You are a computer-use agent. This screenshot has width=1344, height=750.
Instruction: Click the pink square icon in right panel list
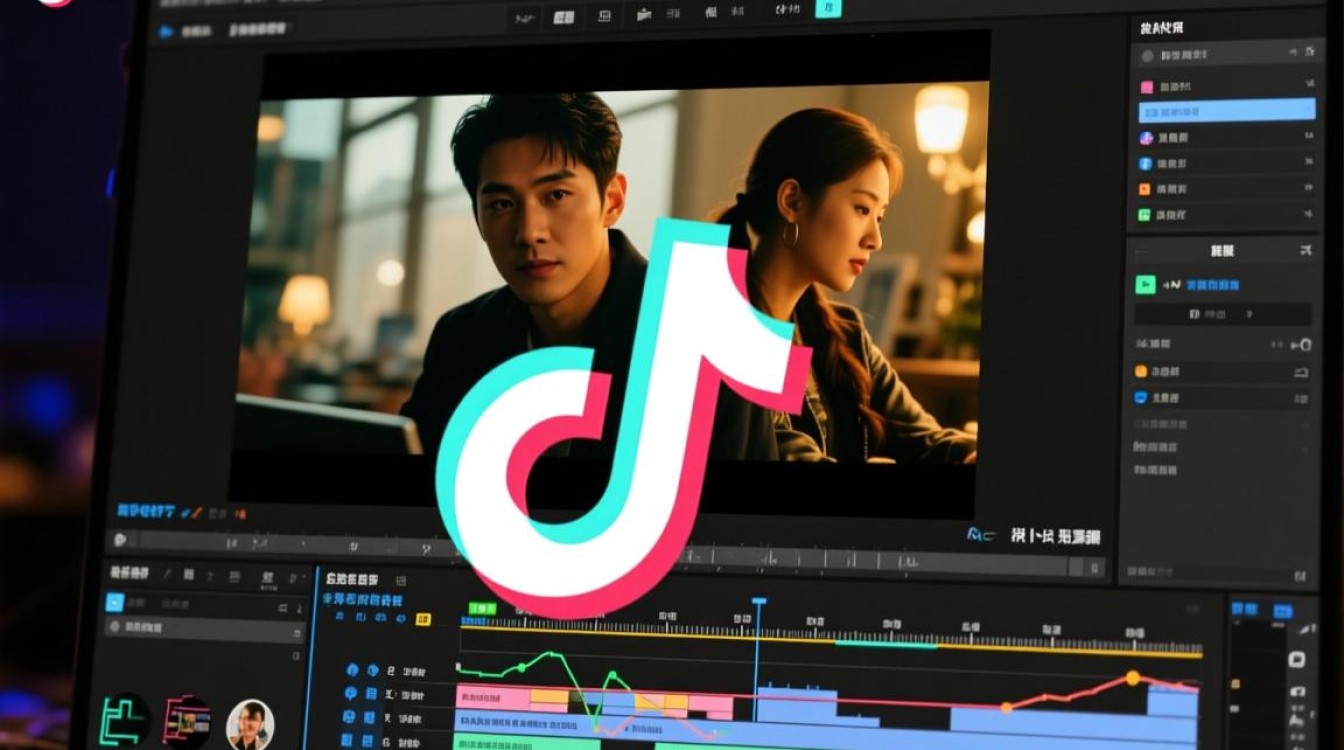point(1147,87)
